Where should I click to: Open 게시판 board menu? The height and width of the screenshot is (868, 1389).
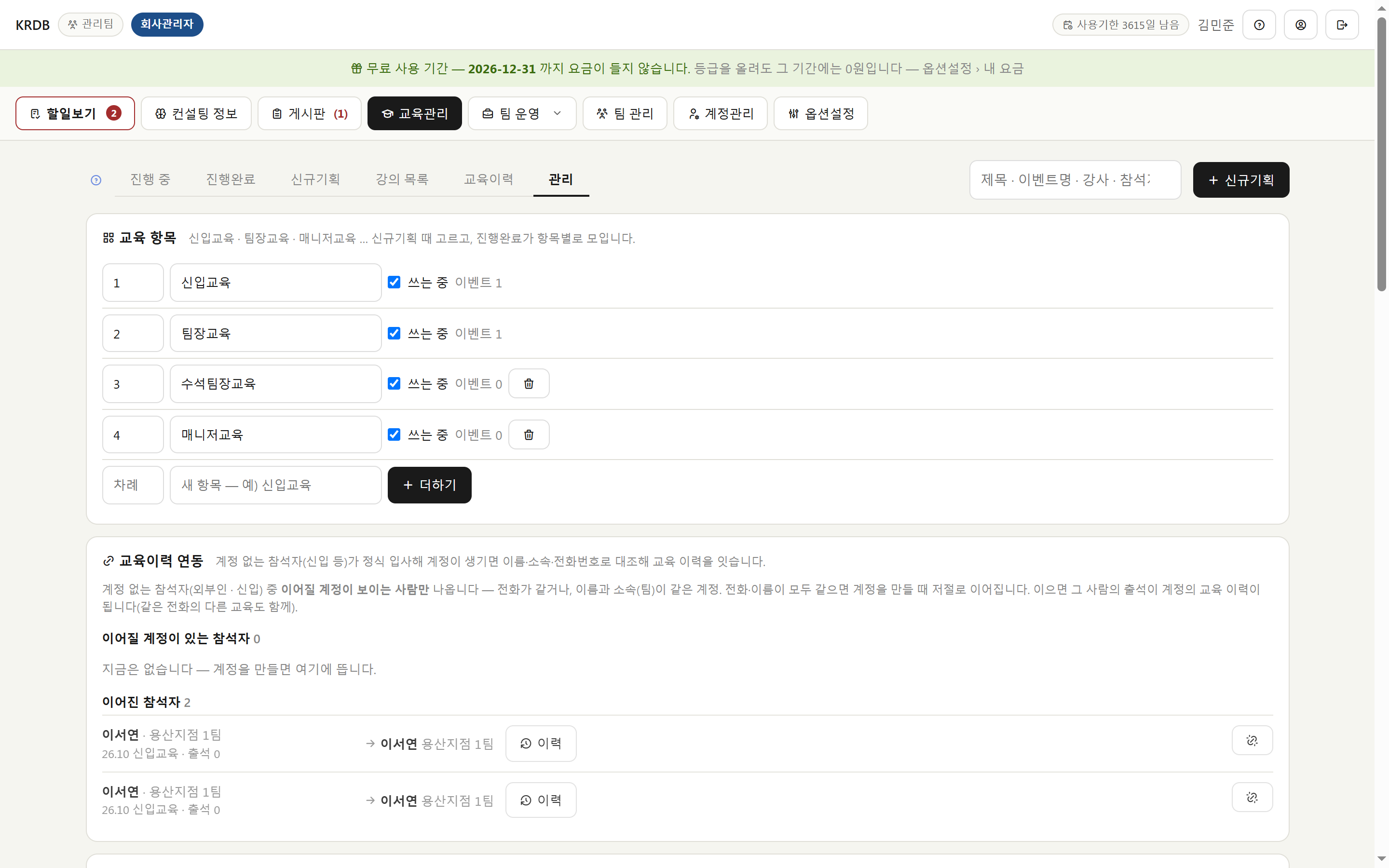click(x=309, y=113)
